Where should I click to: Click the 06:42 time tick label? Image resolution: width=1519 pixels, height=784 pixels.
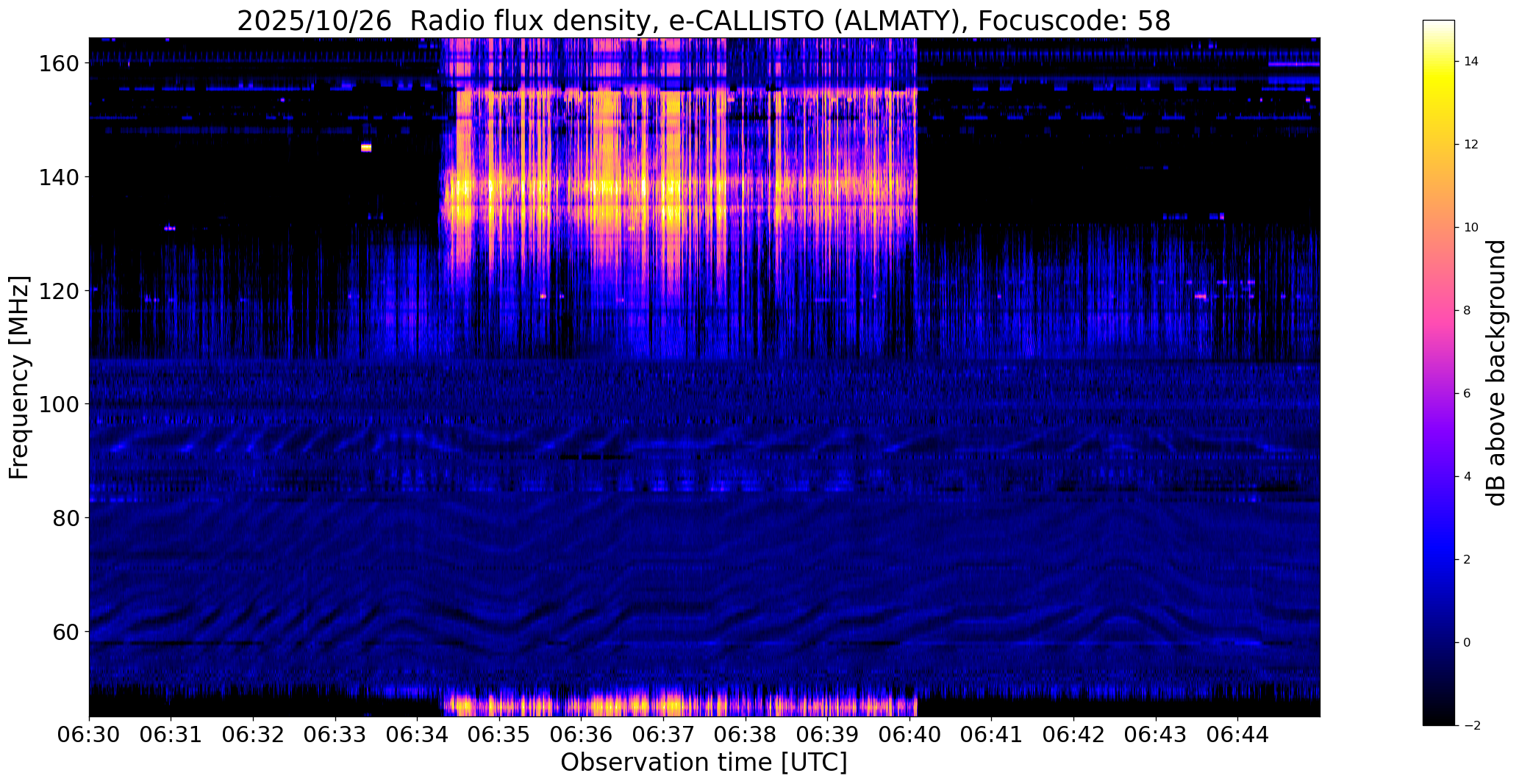1074,733
